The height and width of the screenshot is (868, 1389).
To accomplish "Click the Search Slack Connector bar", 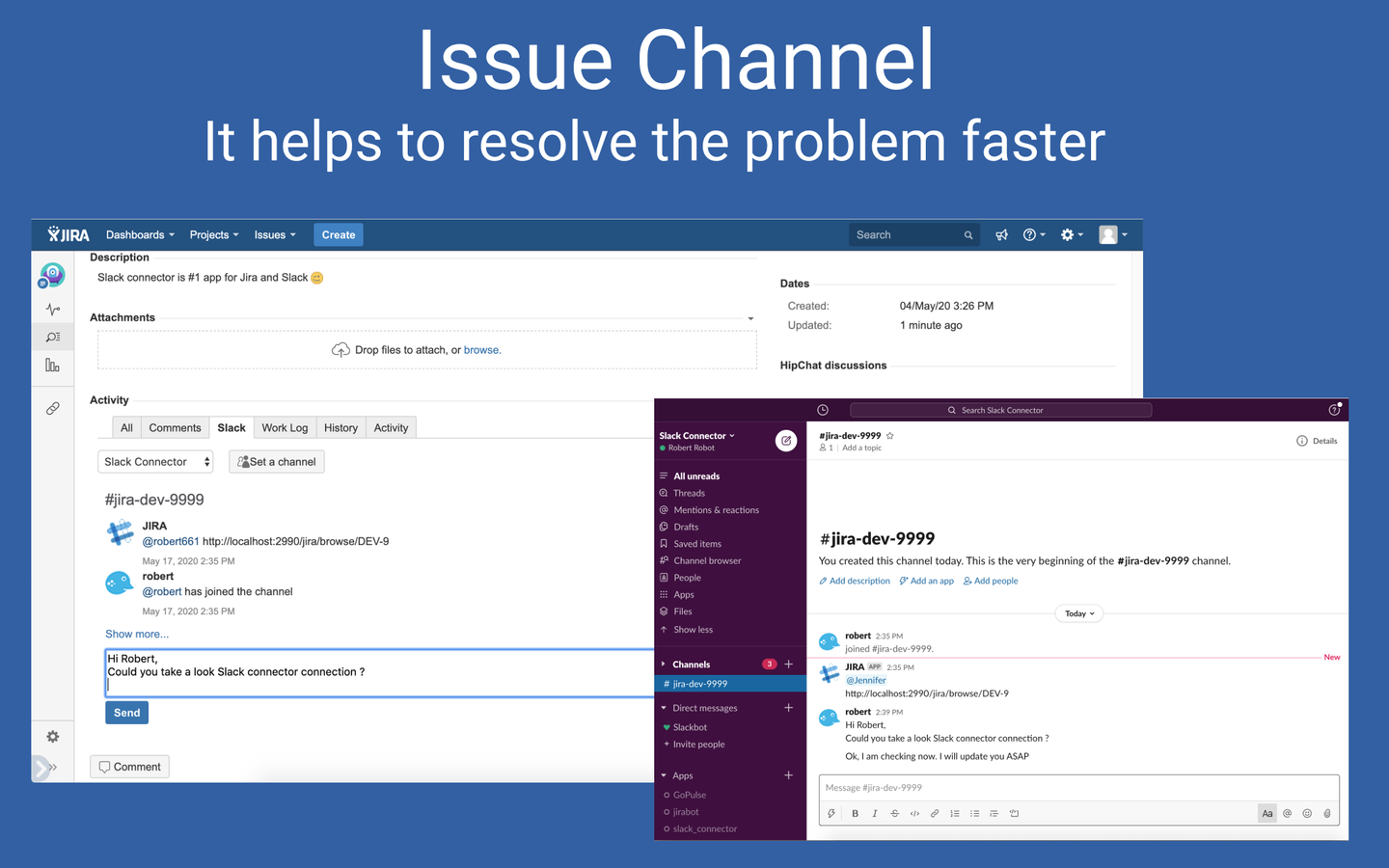I will pyautogui.click(x=1001, y=410).
